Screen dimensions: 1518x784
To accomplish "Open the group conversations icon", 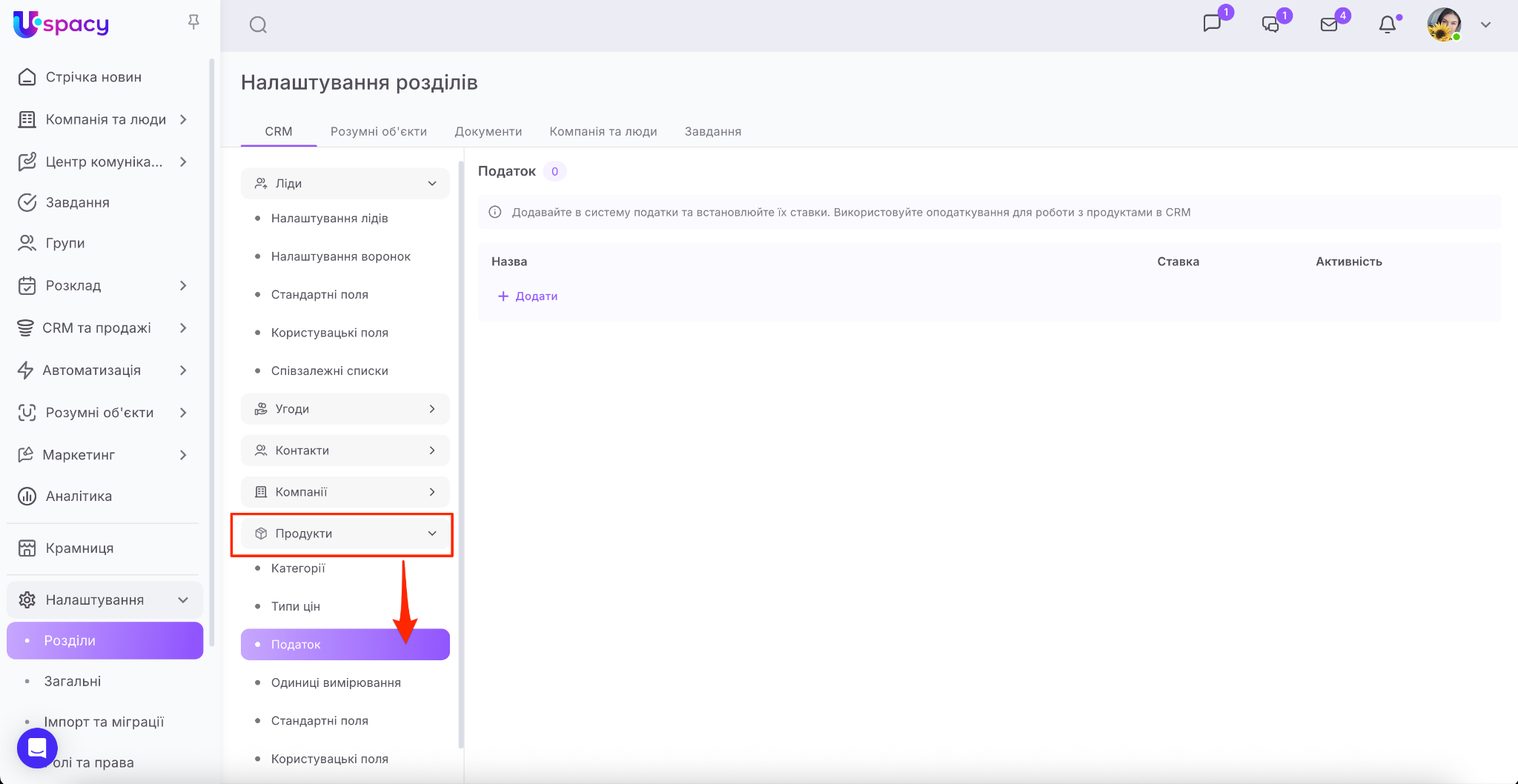I will pyautogui.click(x=1270, y=24).
